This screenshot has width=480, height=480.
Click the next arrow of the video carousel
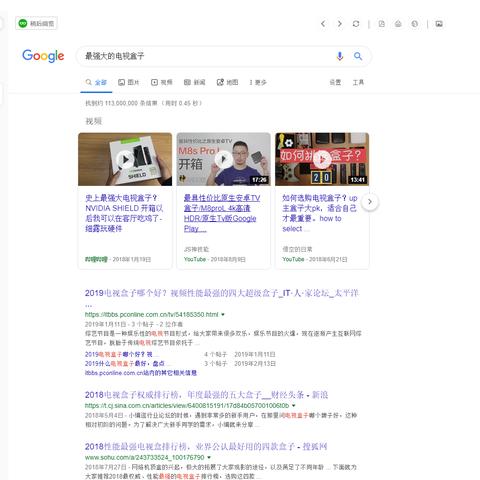pyautogui.click(x=370, y=202)
